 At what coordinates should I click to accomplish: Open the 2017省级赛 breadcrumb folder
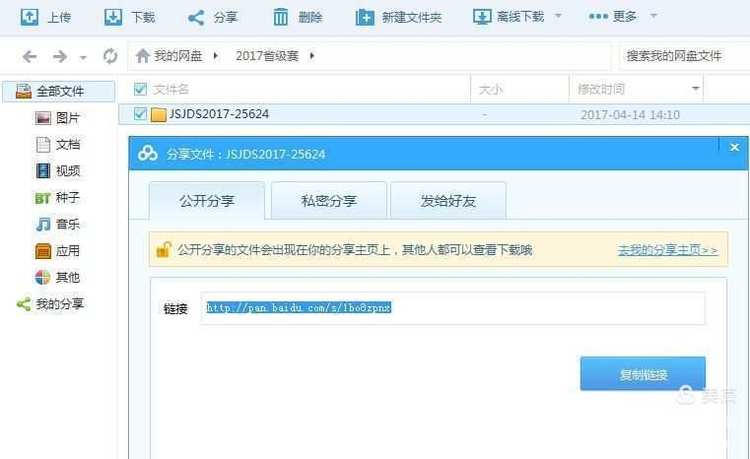tap(267, 56)
